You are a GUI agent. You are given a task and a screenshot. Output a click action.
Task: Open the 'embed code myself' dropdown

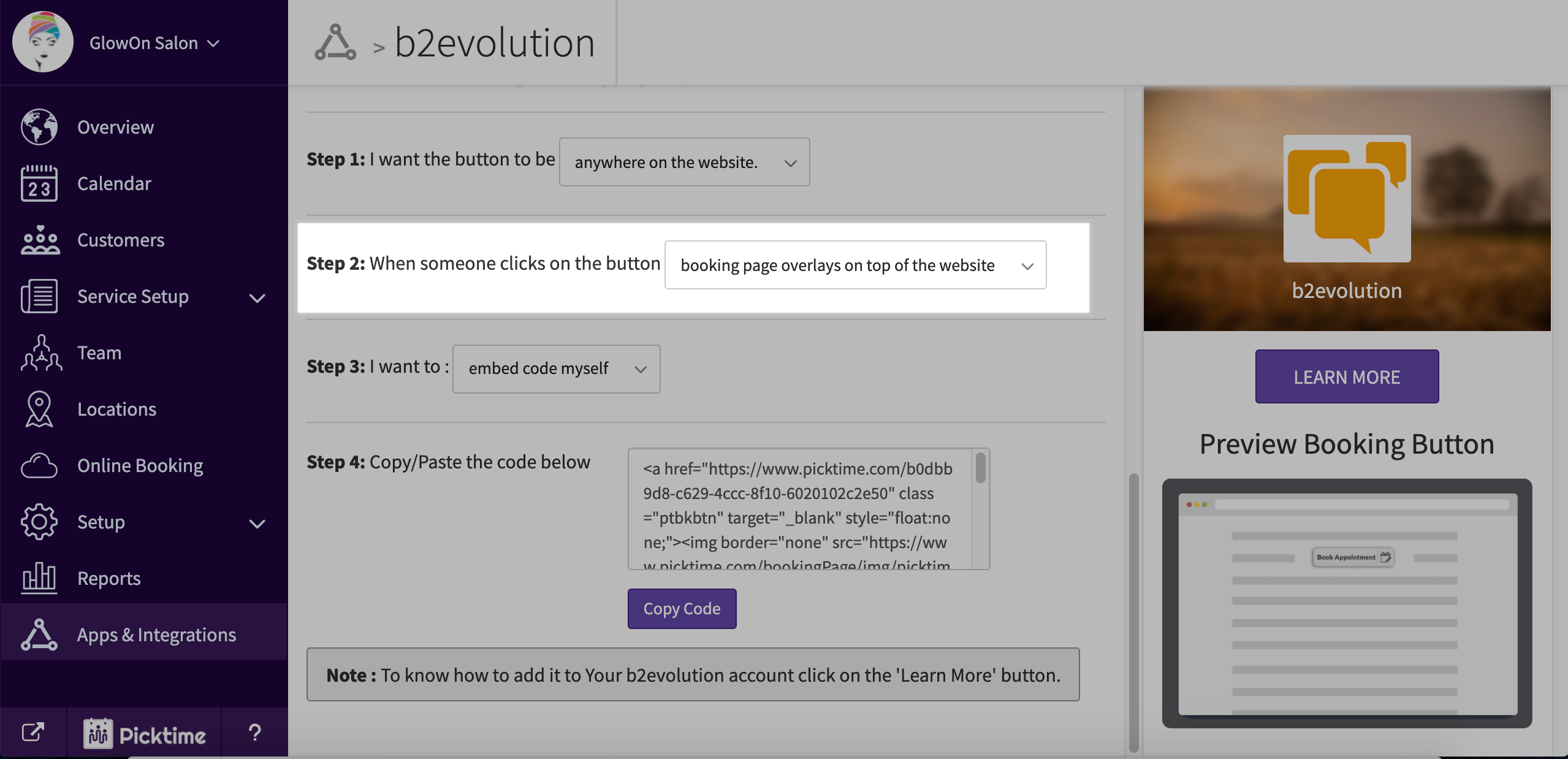pyautogui.click(x=556, y=368)
